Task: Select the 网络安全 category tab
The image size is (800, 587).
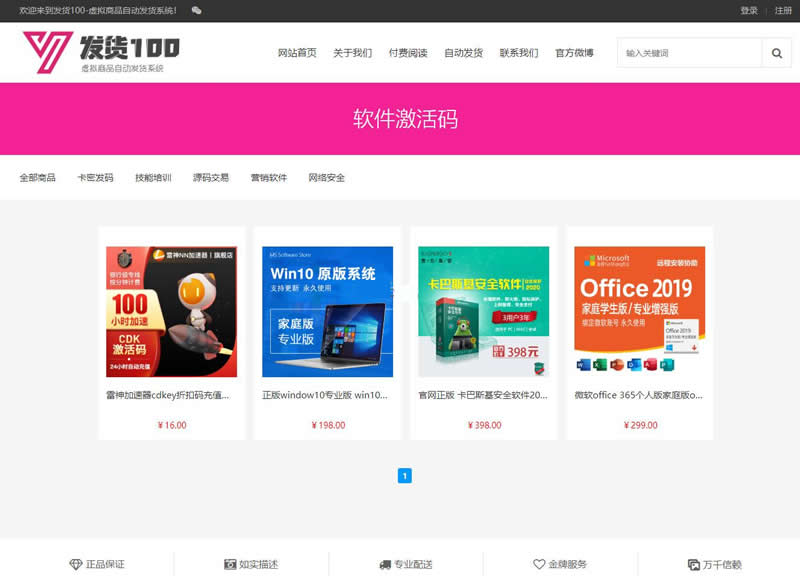Action: coord(327,177)
